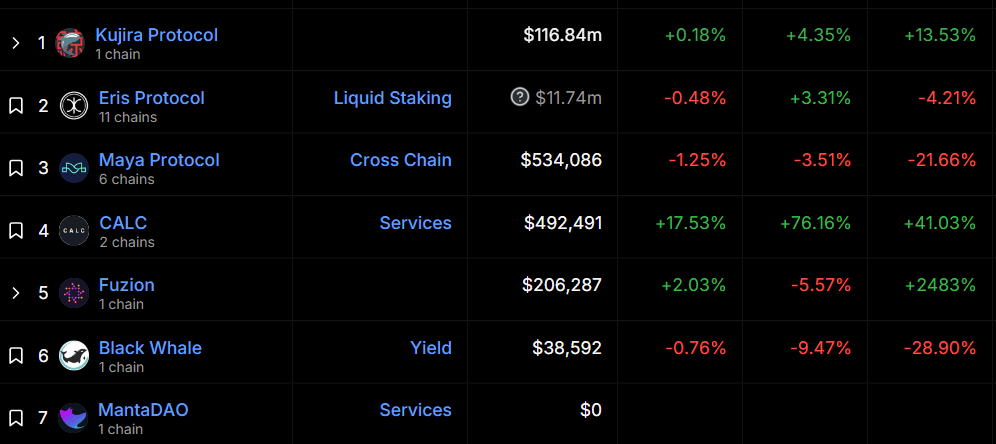
Task: Expand the Kujira Protocol row
Action: point(16,43)
